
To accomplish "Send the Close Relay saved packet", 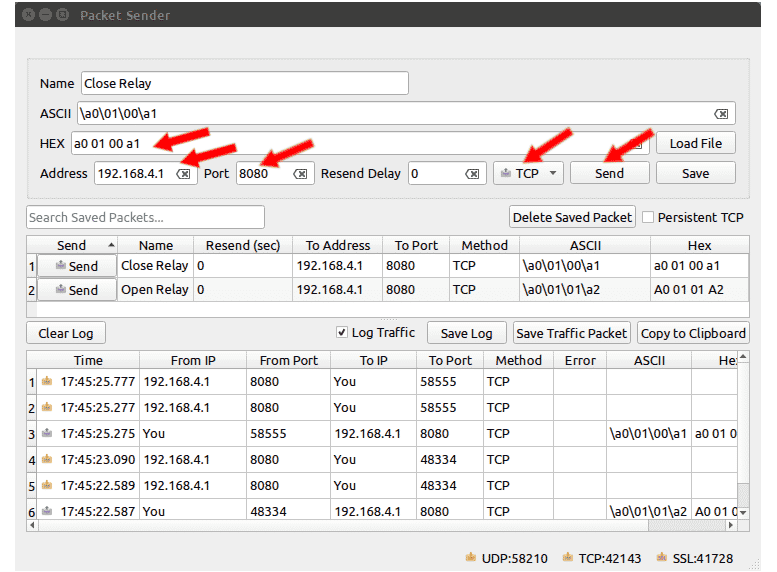I will pyautogui.click(x=77, y=266).
